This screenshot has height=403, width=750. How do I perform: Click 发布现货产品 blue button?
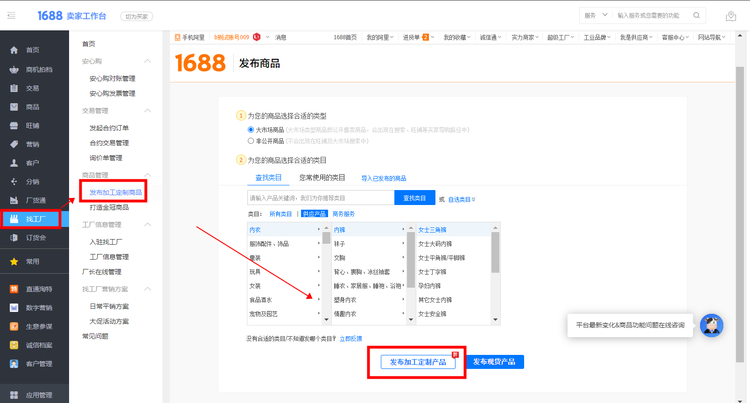pyautogui.click(x=494, y=362)
